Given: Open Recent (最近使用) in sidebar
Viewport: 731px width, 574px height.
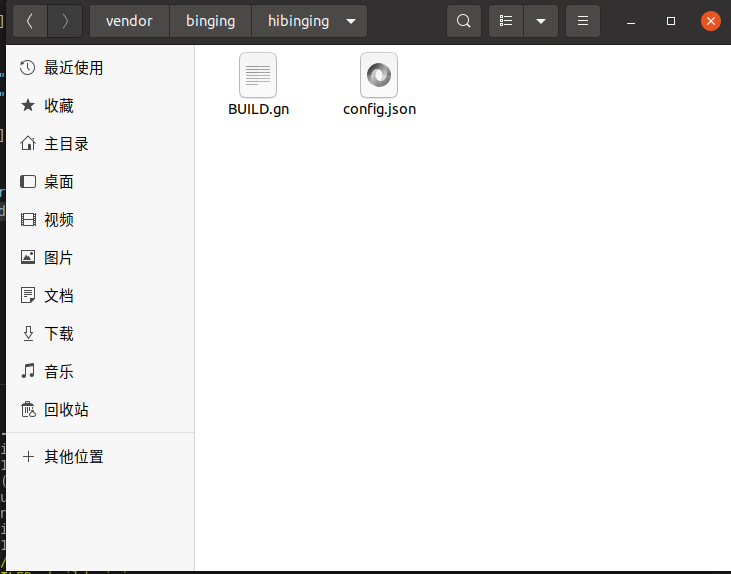Looking at the screenshot, I should 73,68.
